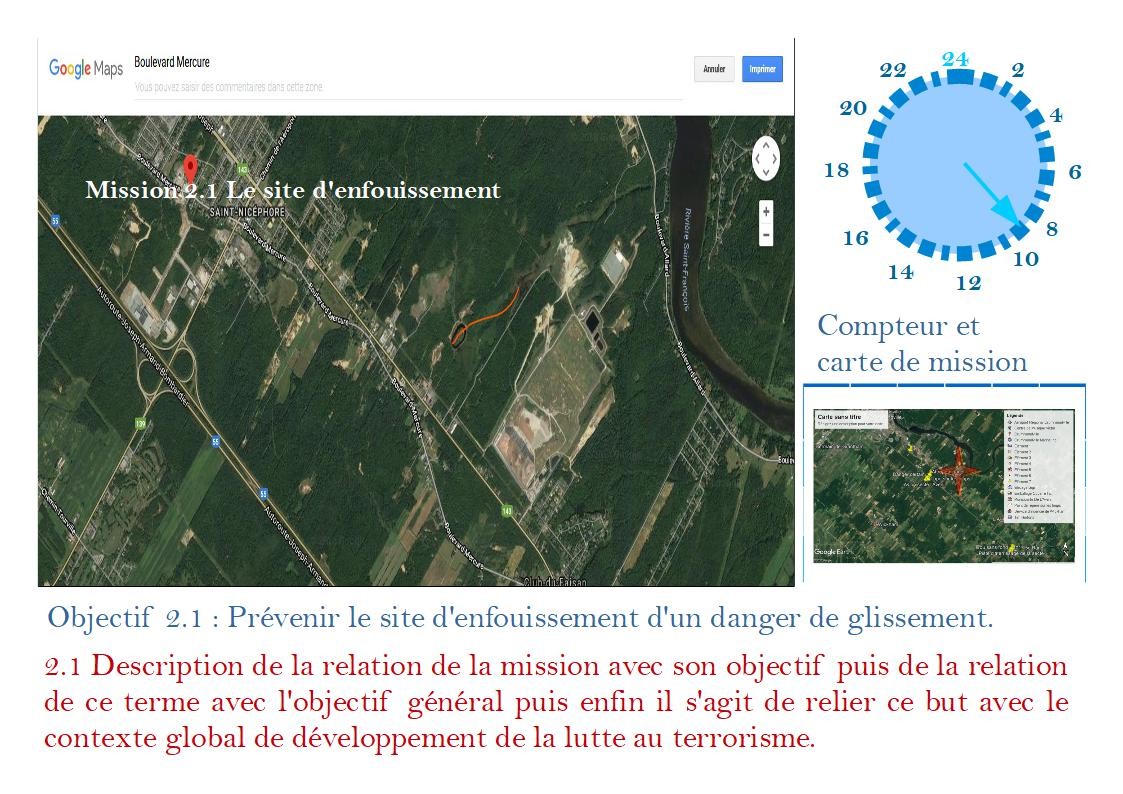Click the Saint-Nicéphore map label

point(246,213)
